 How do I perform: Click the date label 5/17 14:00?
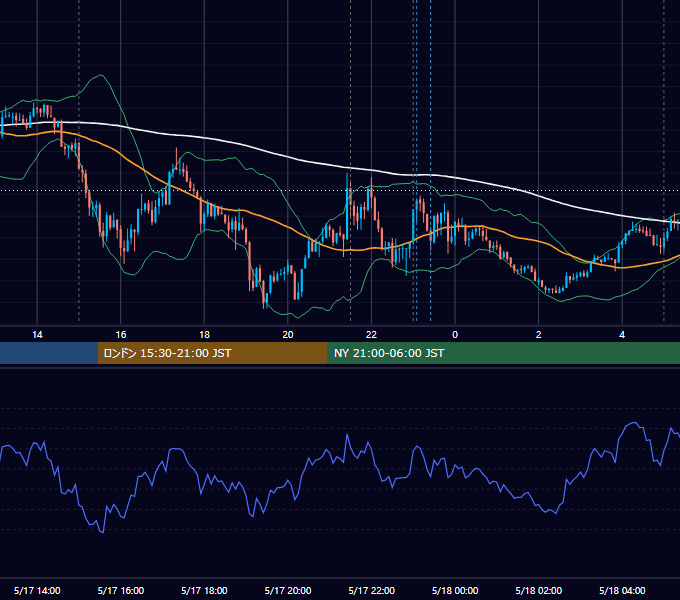(37, 590)
